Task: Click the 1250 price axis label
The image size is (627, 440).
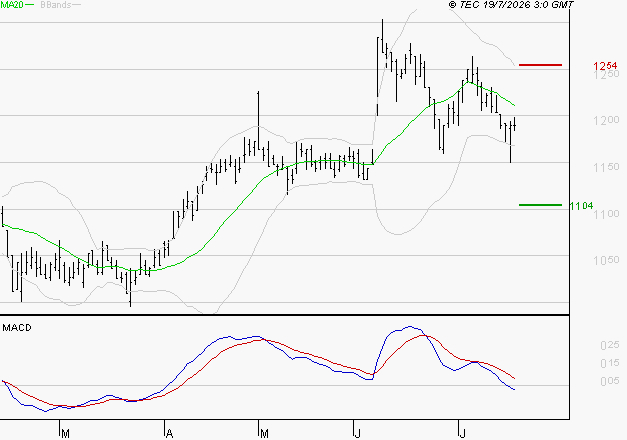Action: pyautogui.click(x=607, y=74)
